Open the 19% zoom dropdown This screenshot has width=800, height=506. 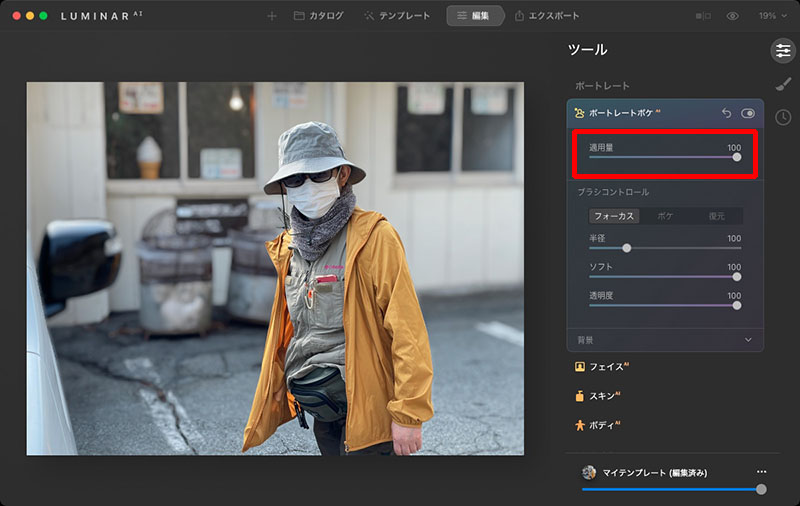772,16
